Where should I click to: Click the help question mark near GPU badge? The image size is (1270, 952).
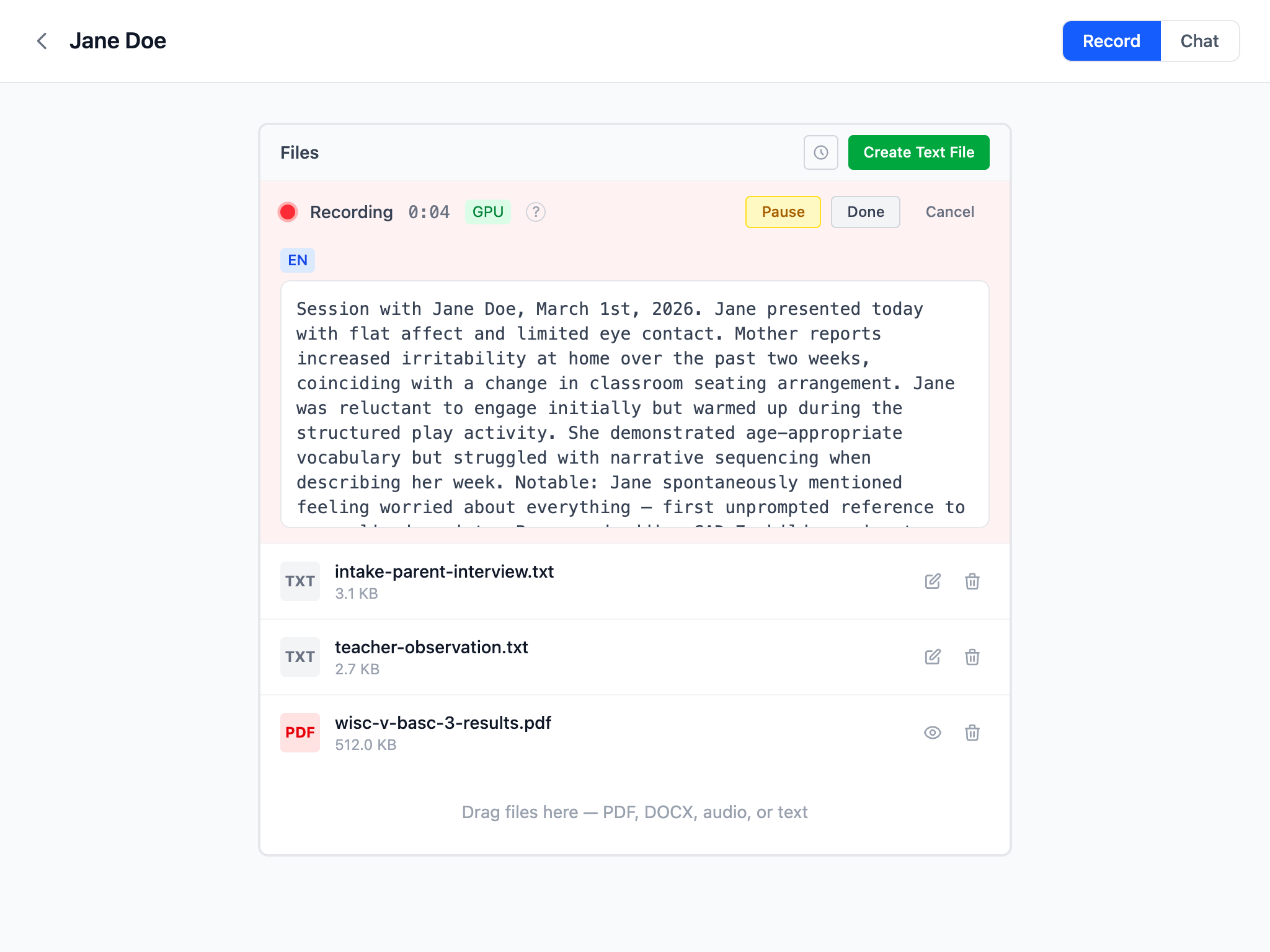(x=535, y=212)
